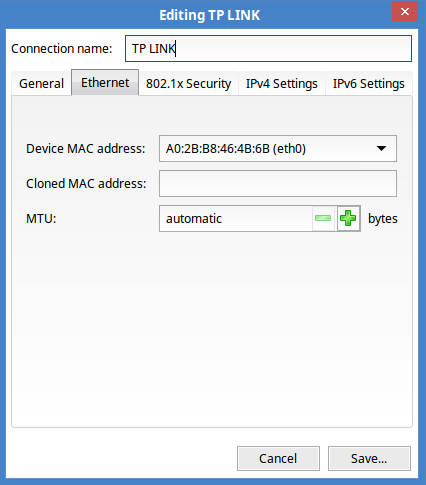The width and height of the screenshot is (426, 485).
Task: Focus the Connection name field
Action: 268,49
